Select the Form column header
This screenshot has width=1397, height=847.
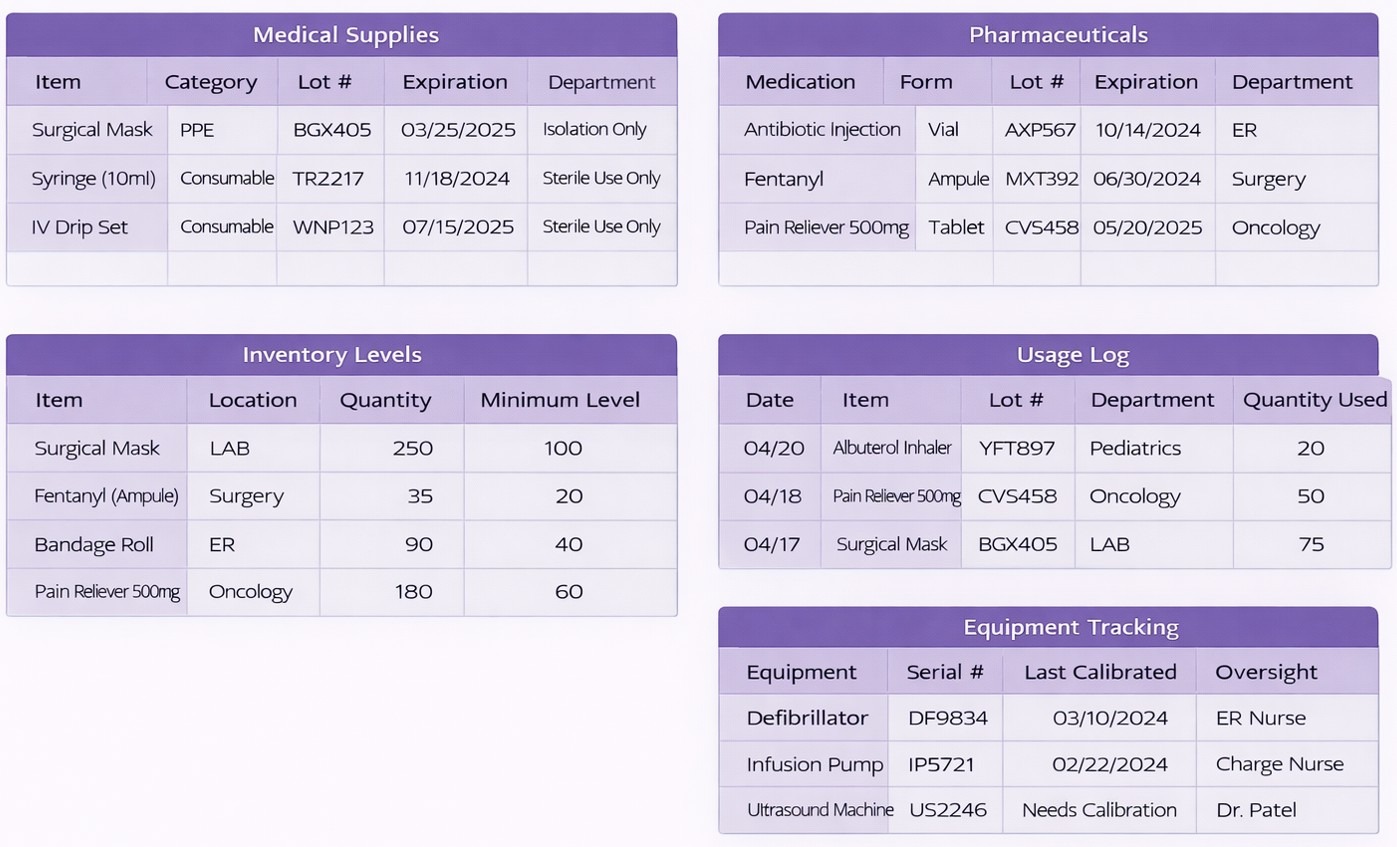926,82
